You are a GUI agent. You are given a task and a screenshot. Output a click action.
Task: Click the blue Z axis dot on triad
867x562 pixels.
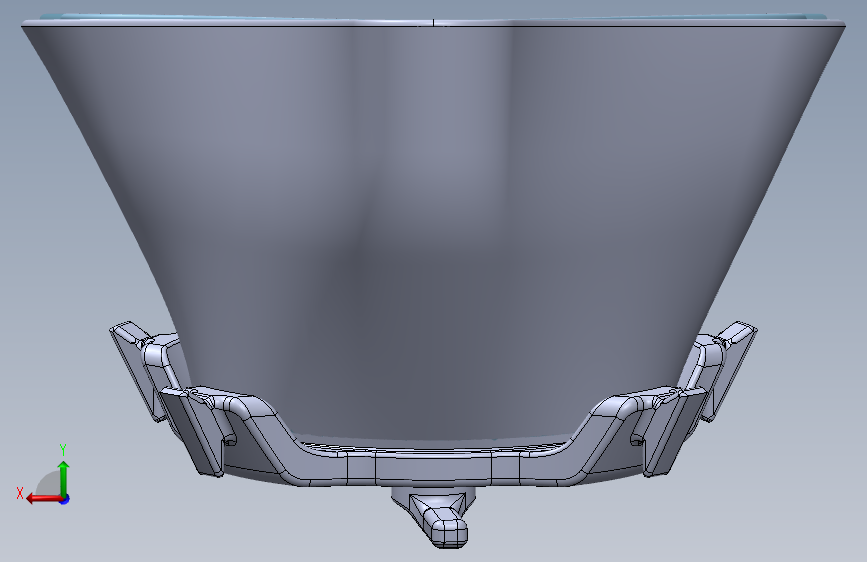[x=65, y=499]
